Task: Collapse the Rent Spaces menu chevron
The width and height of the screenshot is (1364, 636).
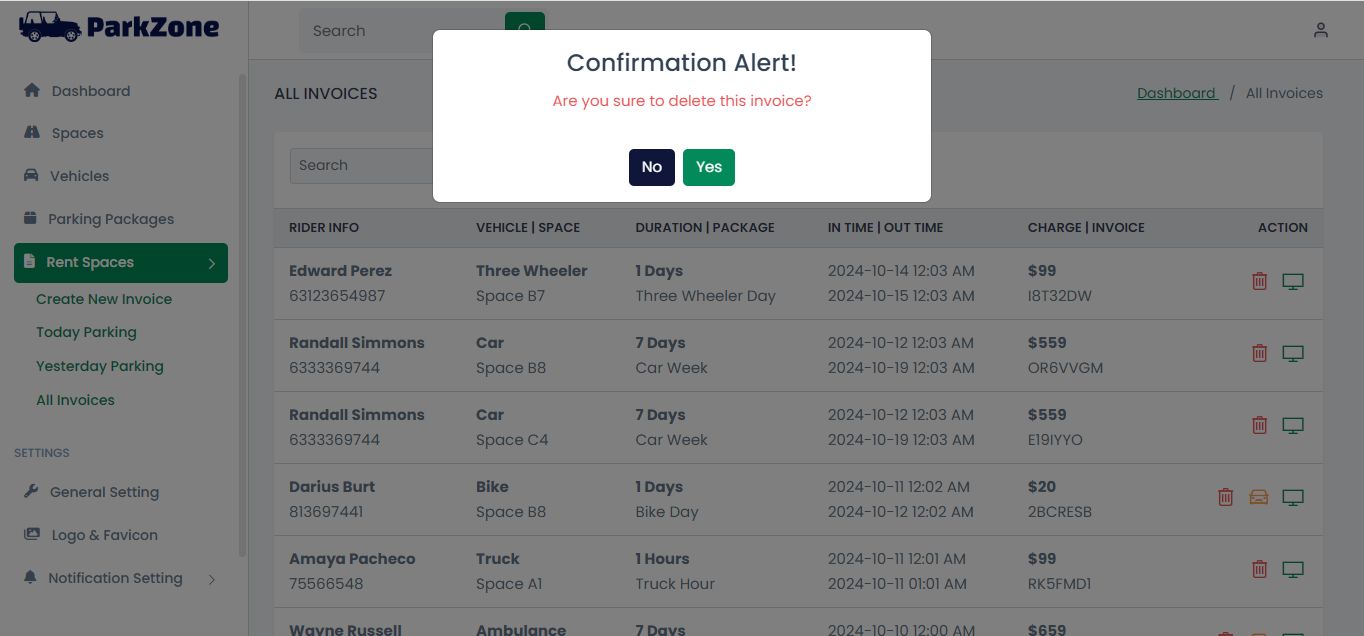Action: coord(212,263)
